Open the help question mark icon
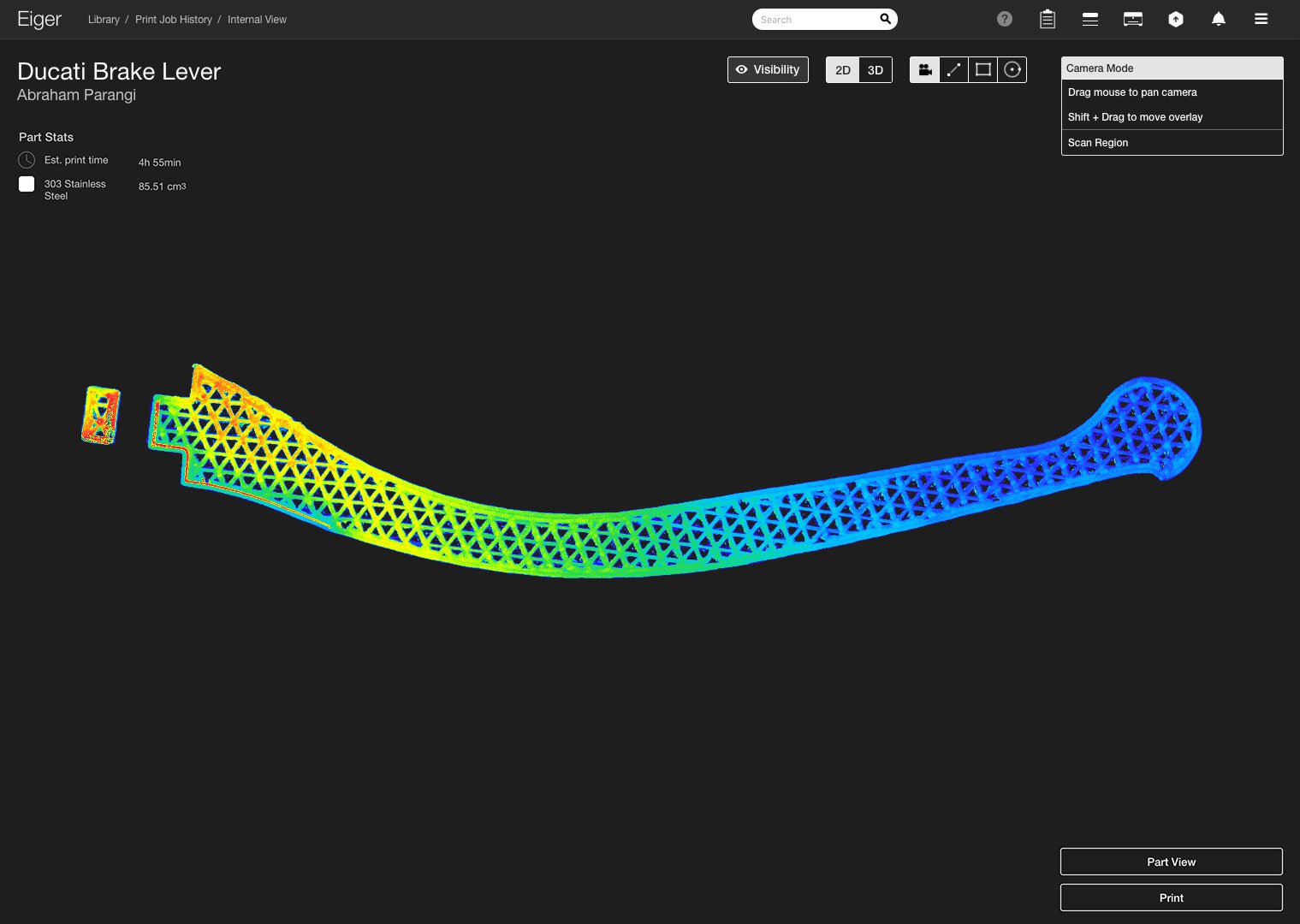 pos(1005,19)
